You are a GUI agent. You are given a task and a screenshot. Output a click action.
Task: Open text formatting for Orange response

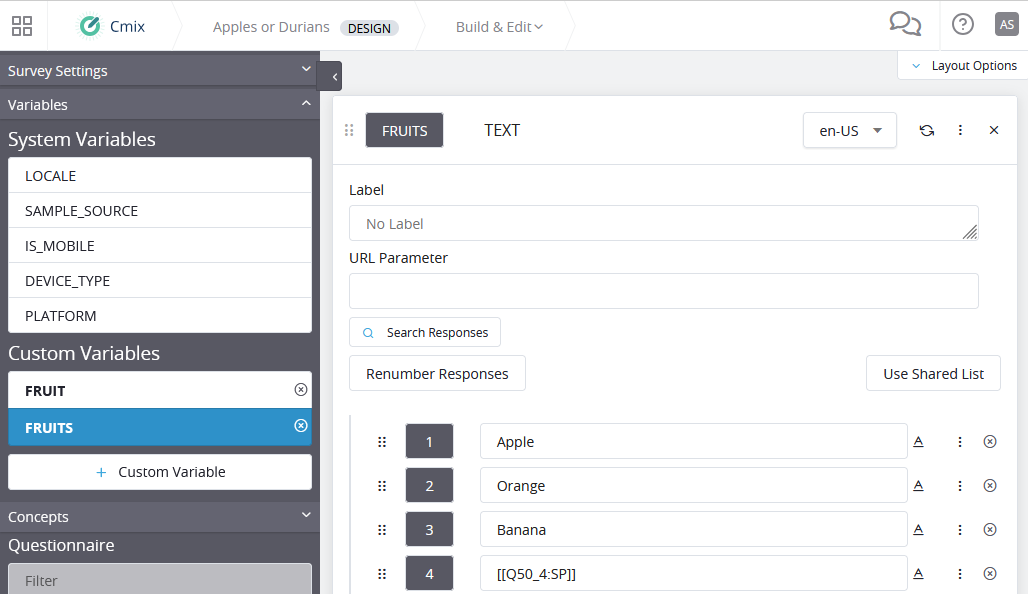point(919,486)
